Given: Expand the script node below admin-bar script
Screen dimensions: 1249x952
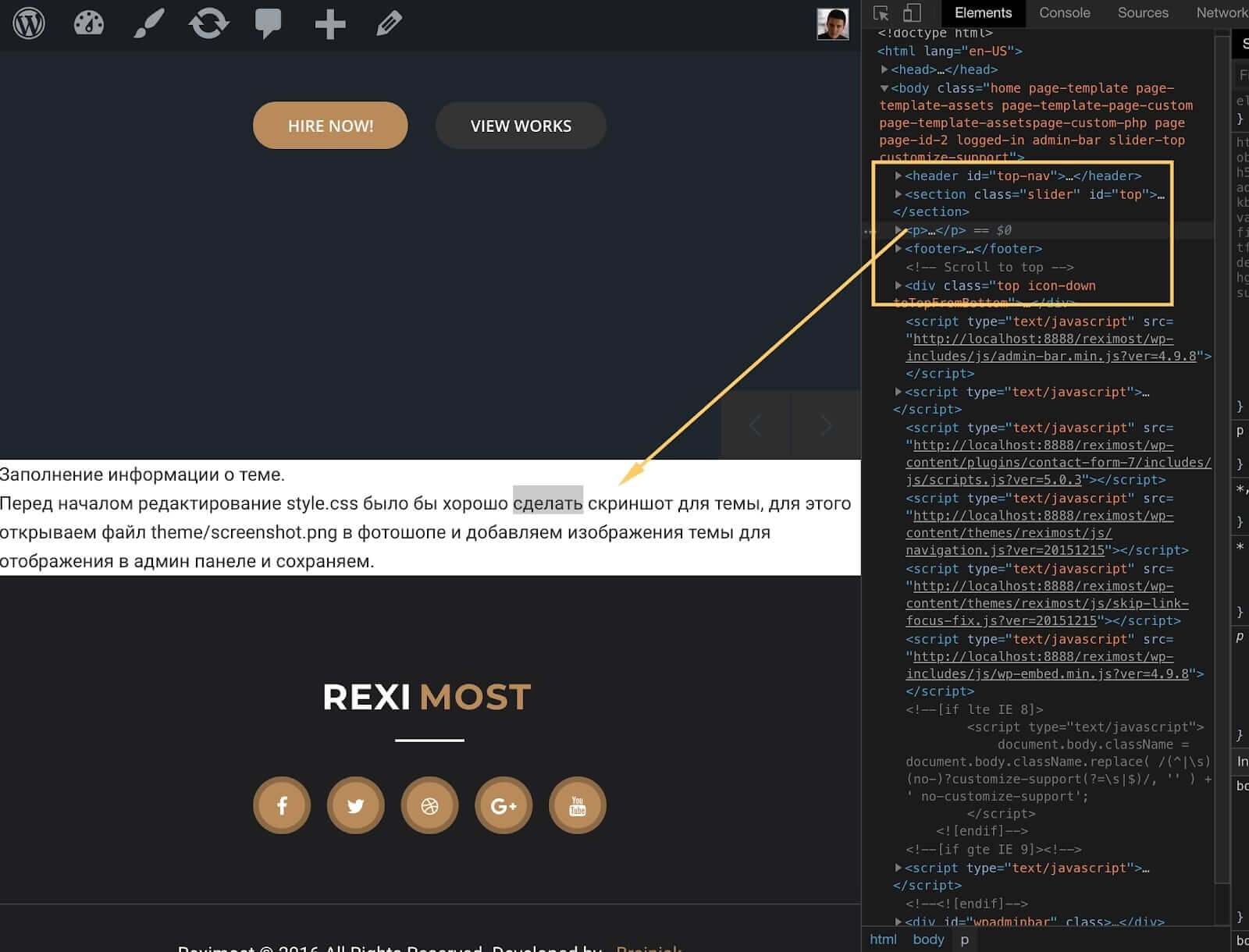Looking at the screenshot, I should [x=898, y=392].
